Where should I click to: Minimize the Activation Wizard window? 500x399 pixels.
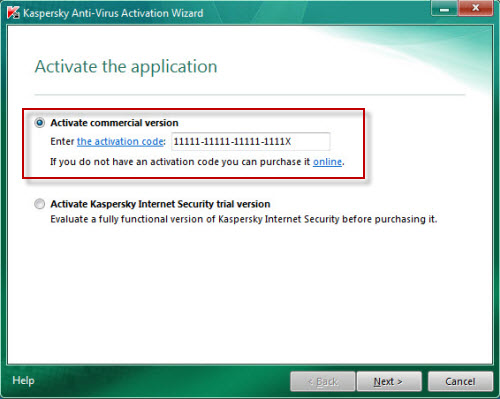click(x=444, y=9)
